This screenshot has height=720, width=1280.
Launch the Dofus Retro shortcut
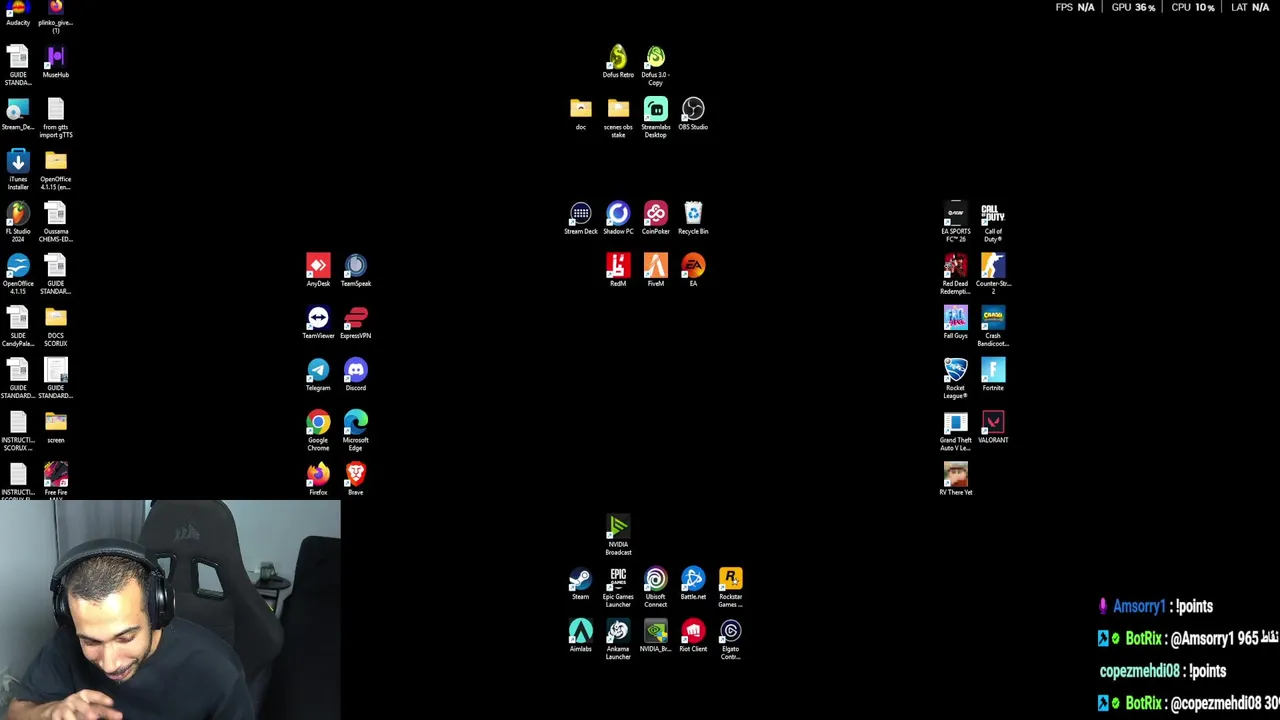coord(618,62)
